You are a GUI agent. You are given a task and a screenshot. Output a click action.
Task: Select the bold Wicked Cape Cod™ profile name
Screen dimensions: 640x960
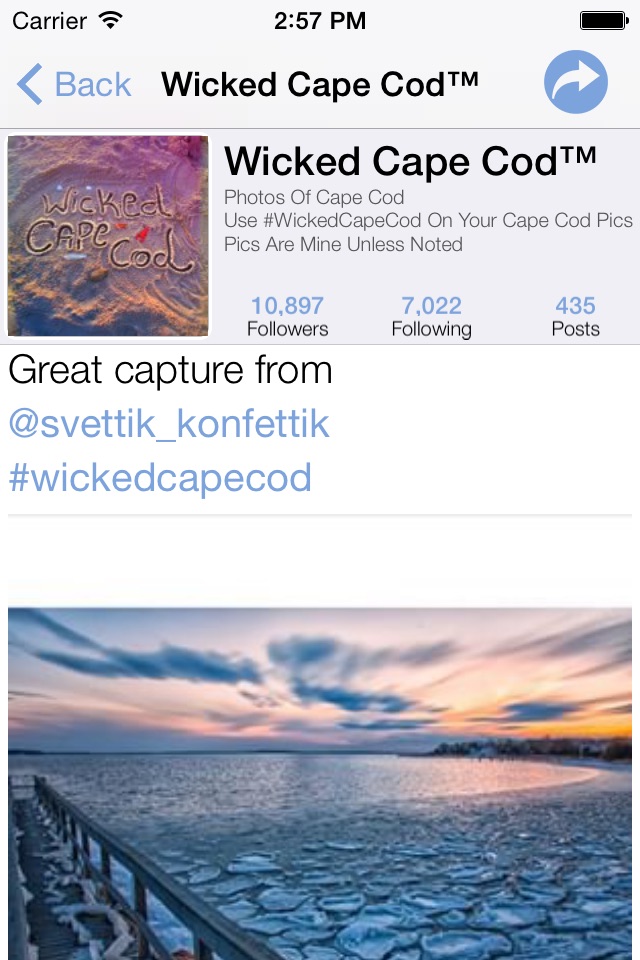tap(410, 162)
